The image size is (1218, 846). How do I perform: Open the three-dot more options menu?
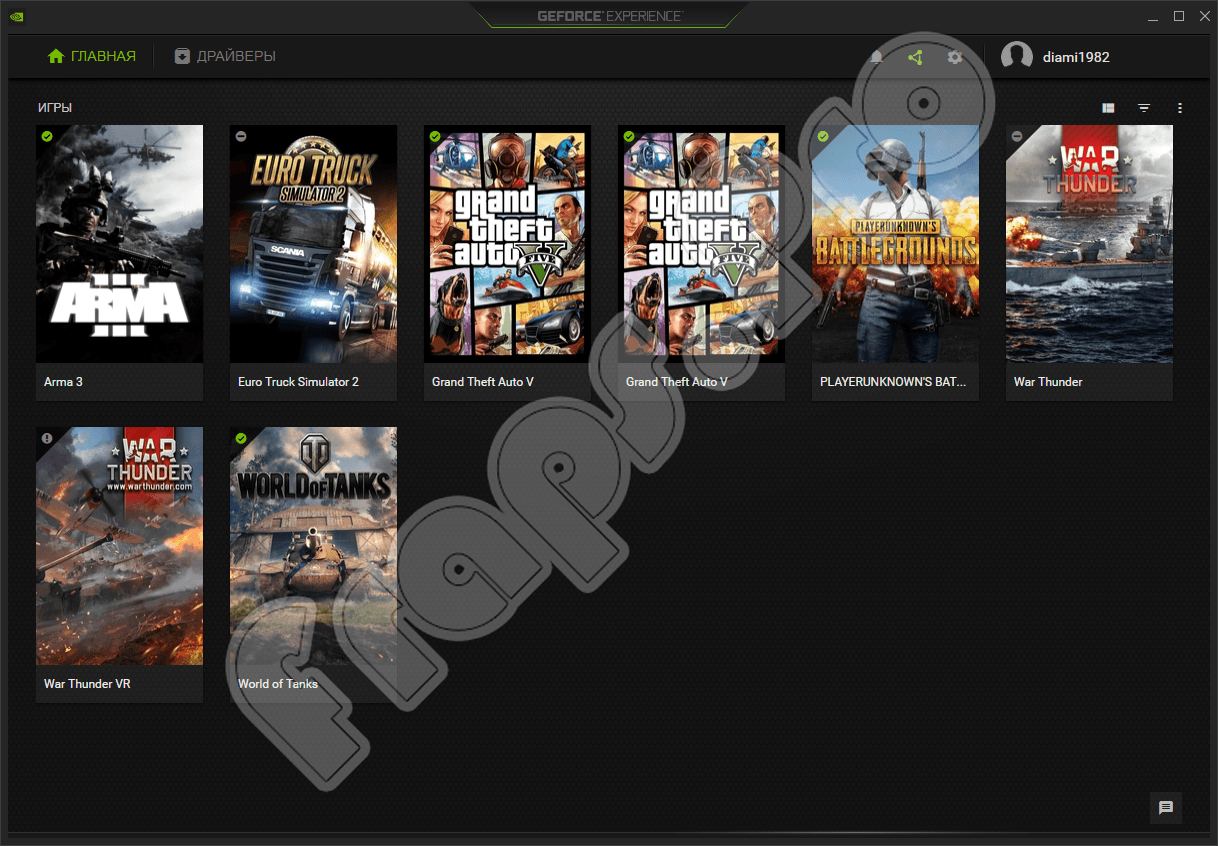tap(1180, 108)
